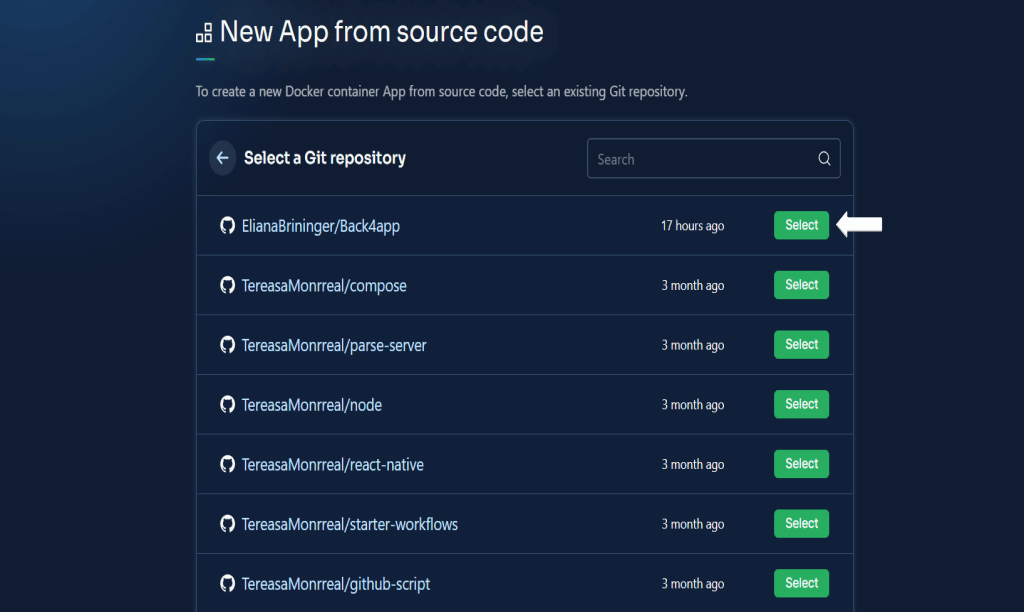Click the TereasaMonrreal/react-native repository name
The width and height of the screenshot is (1024, 612).
(x=332, y=464)
